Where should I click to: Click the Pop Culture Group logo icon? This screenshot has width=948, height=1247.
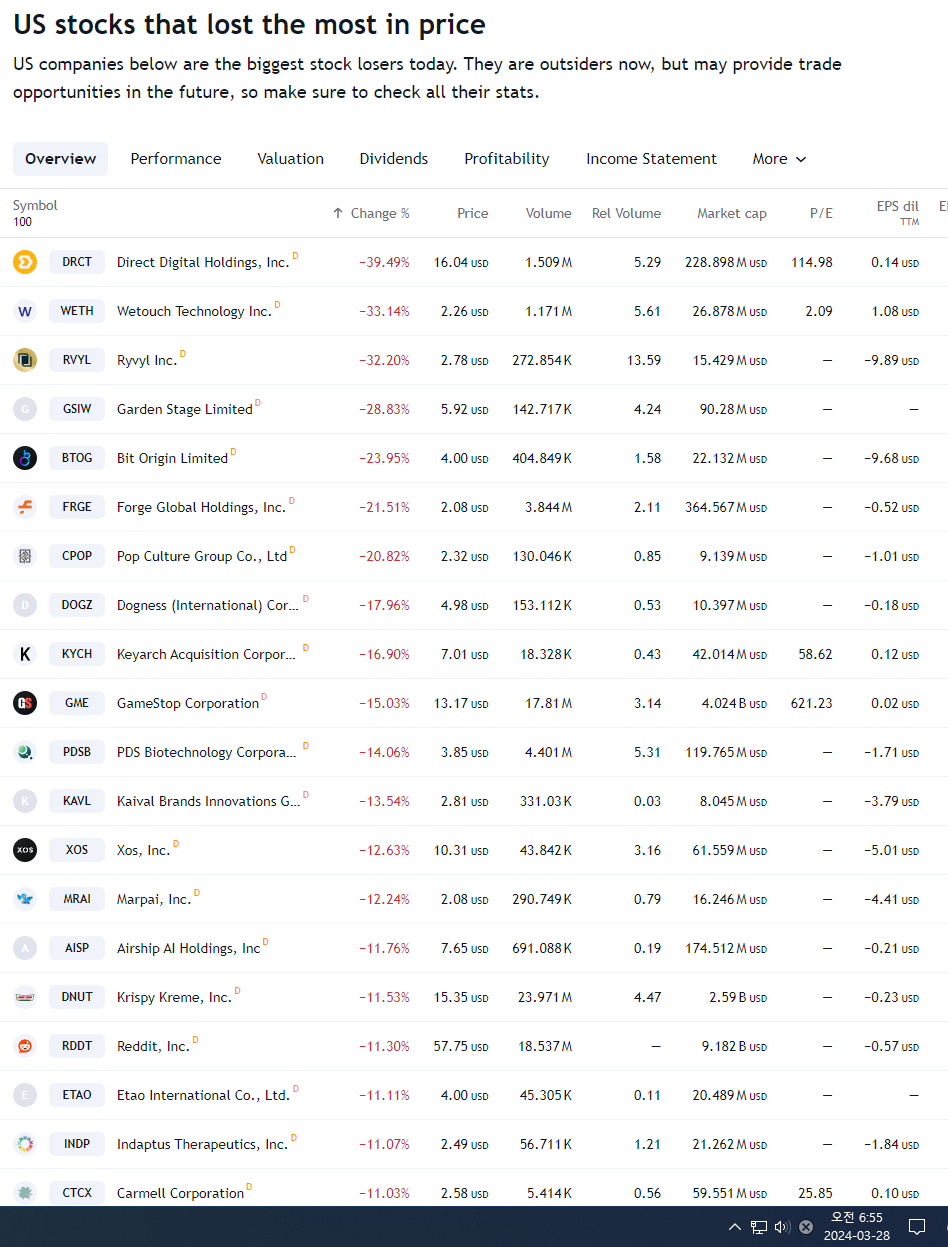click(25, 556)
